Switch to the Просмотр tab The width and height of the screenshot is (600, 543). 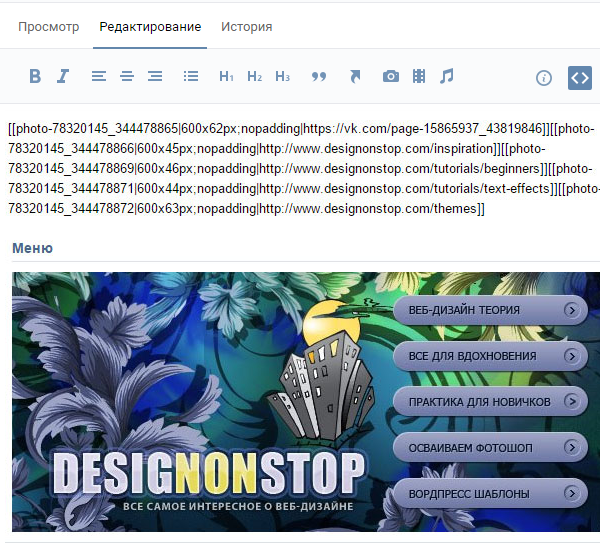point(49,27)
